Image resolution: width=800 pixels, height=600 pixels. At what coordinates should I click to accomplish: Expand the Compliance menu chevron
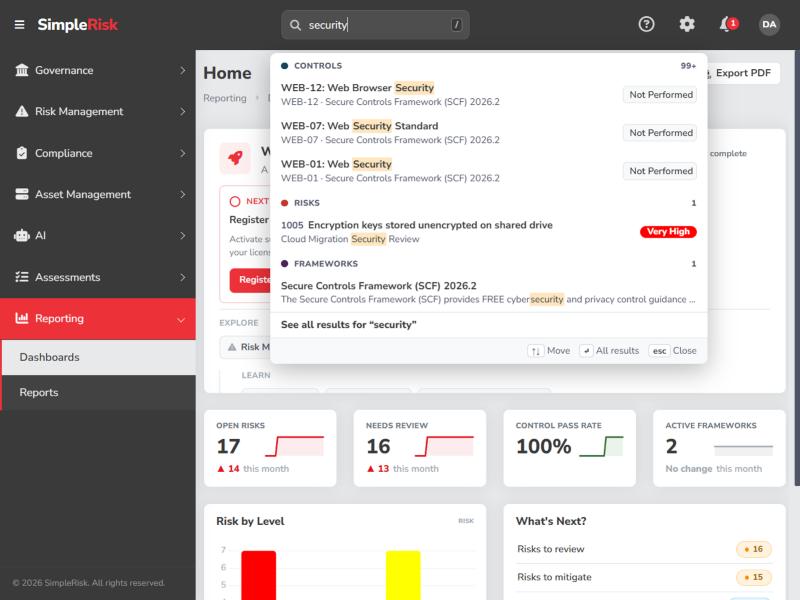tap(182, 153)
